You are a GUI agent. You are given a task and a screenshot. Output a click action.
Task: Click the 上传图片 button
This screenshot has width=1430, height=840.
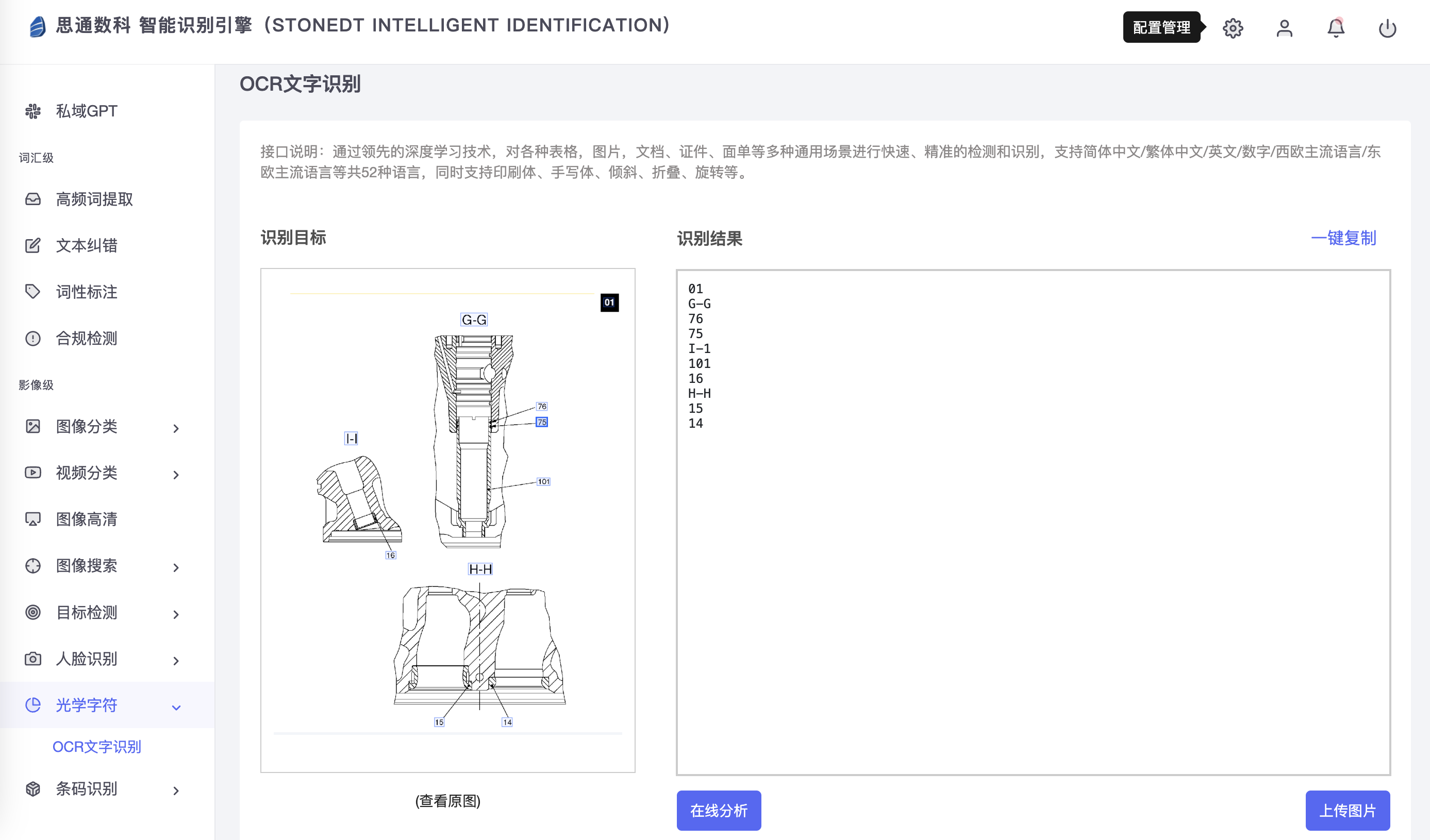1347,810
